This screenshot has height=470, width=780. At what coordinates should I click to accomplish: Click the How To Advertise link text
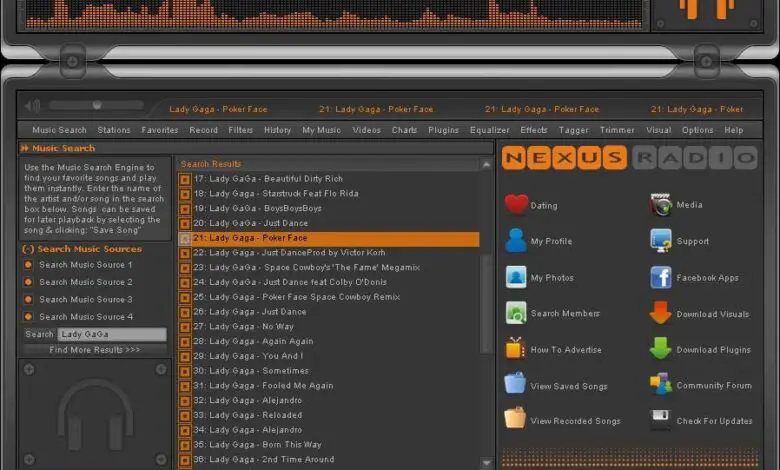click(566, 350)
